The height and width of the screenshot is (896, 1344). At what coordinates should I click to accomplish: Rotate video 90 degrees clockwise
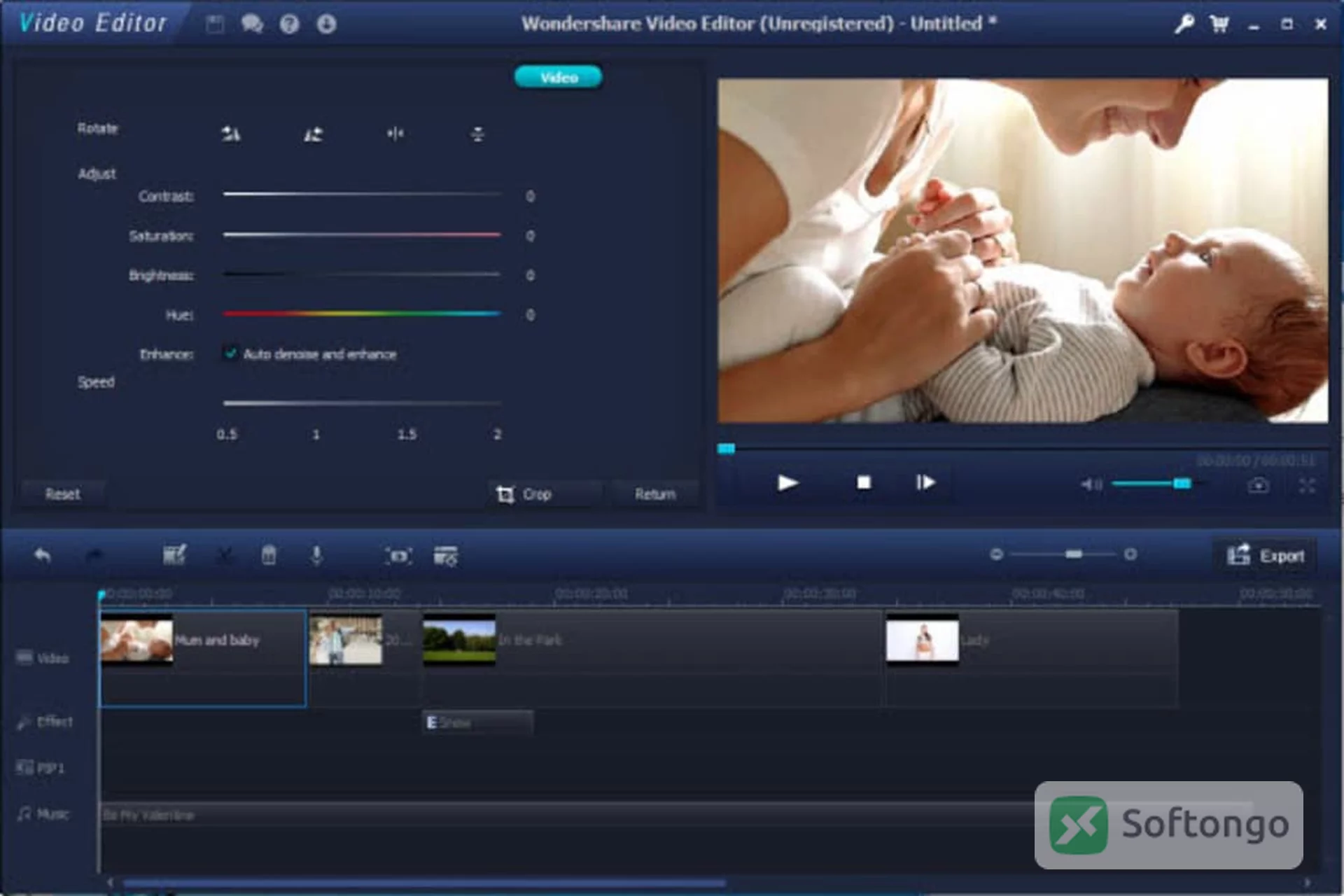pyautogui.click(x=313, y=133)
